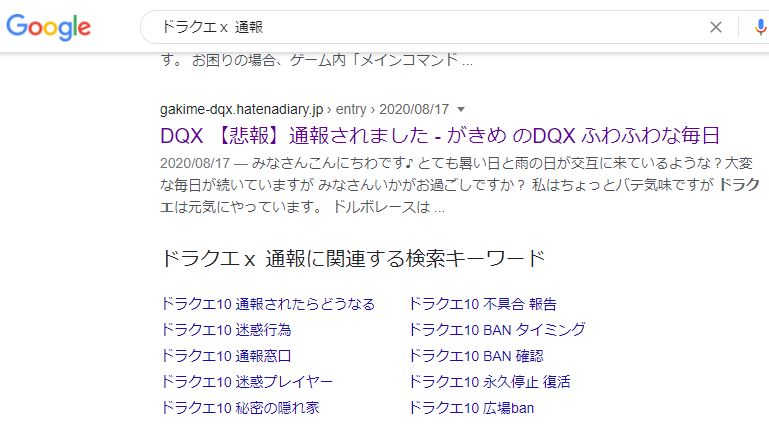The width and height of the screenshot is (769, 445).
Task: Click the Google logo
Action: click(x=49, y=27)
